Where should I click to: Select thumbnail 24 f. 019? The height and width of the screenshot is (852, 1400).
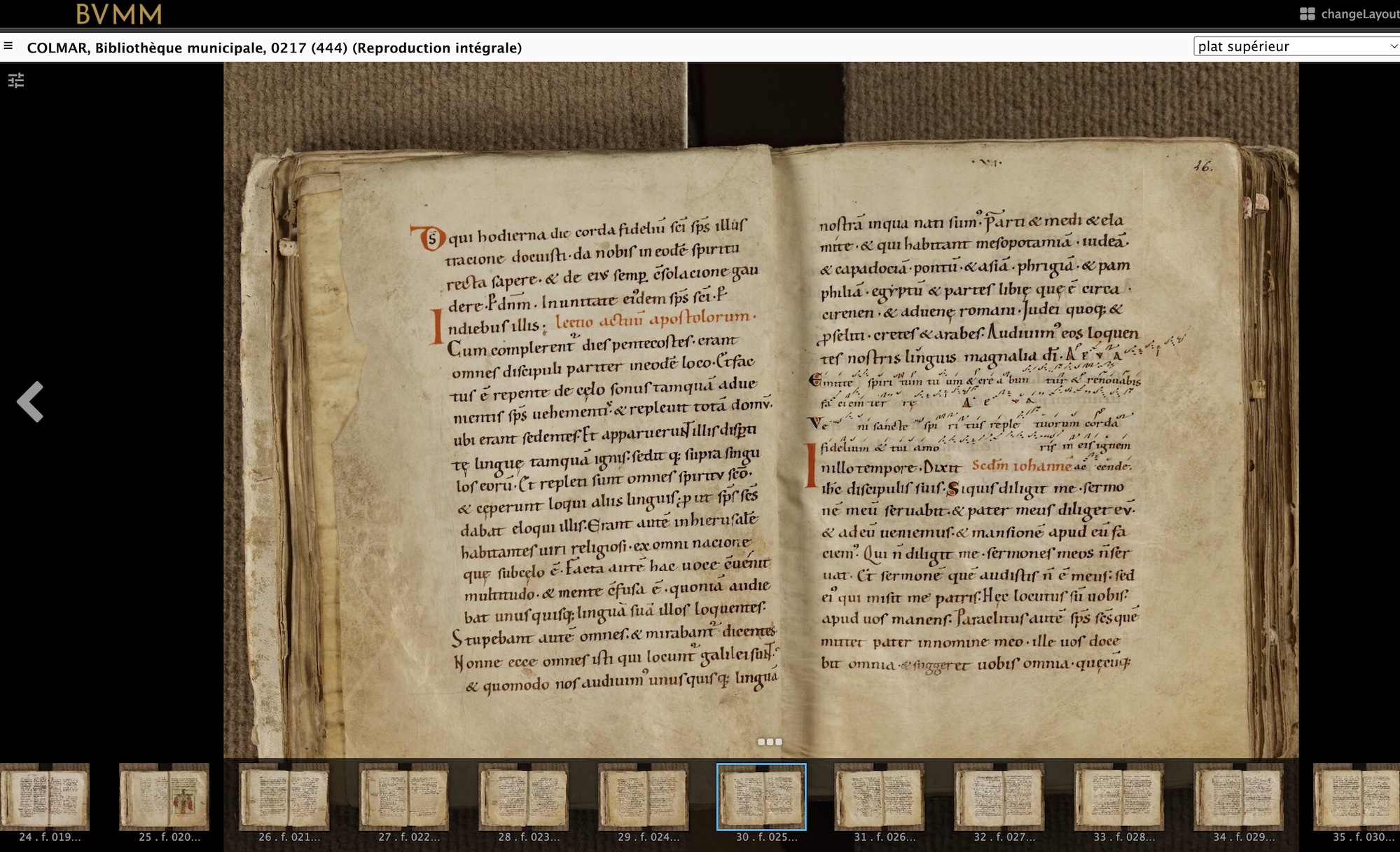click(x=45, y=797)
